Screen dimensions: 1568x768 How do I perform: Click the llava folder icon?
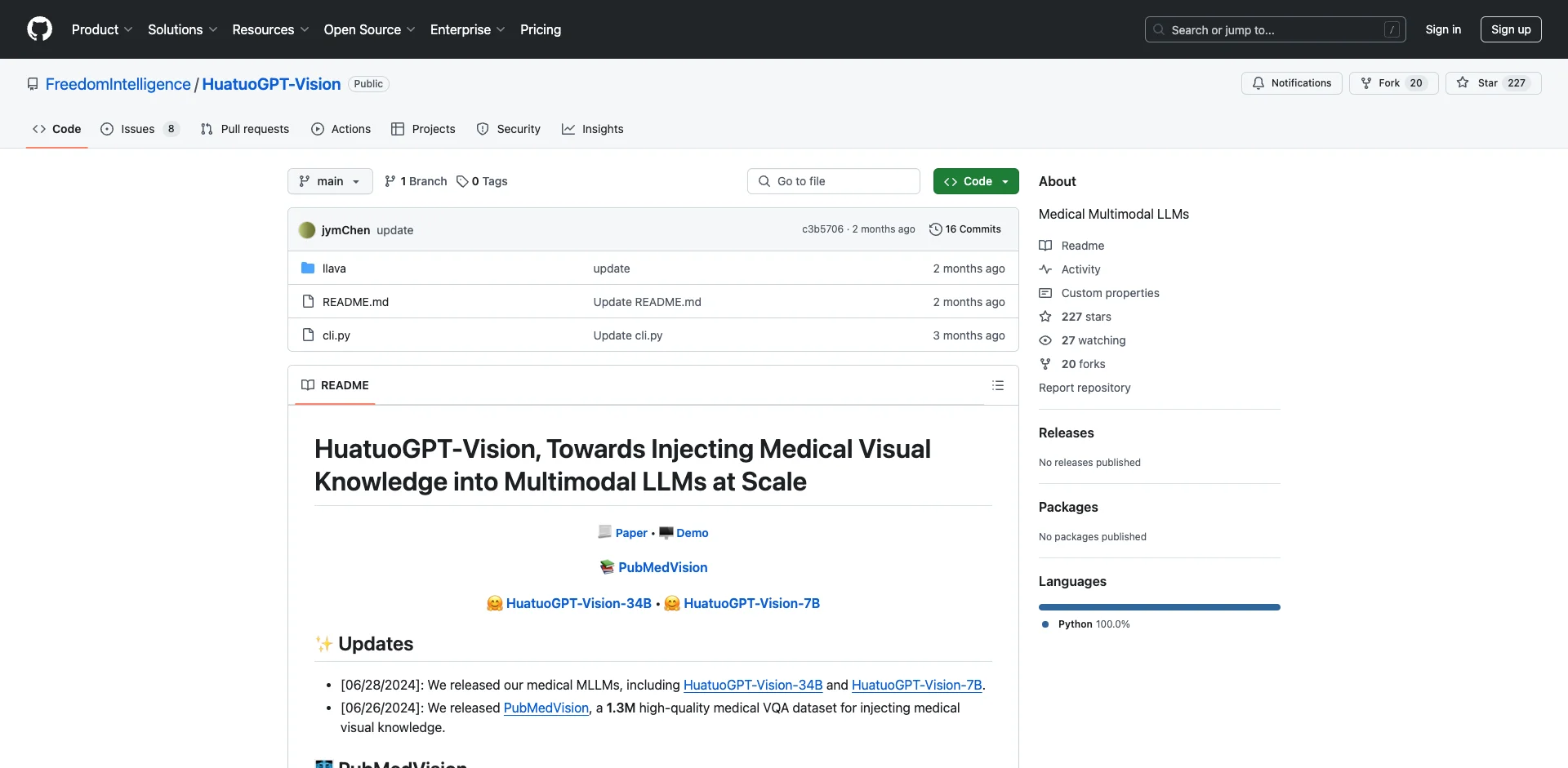click(x=308, y=269)
